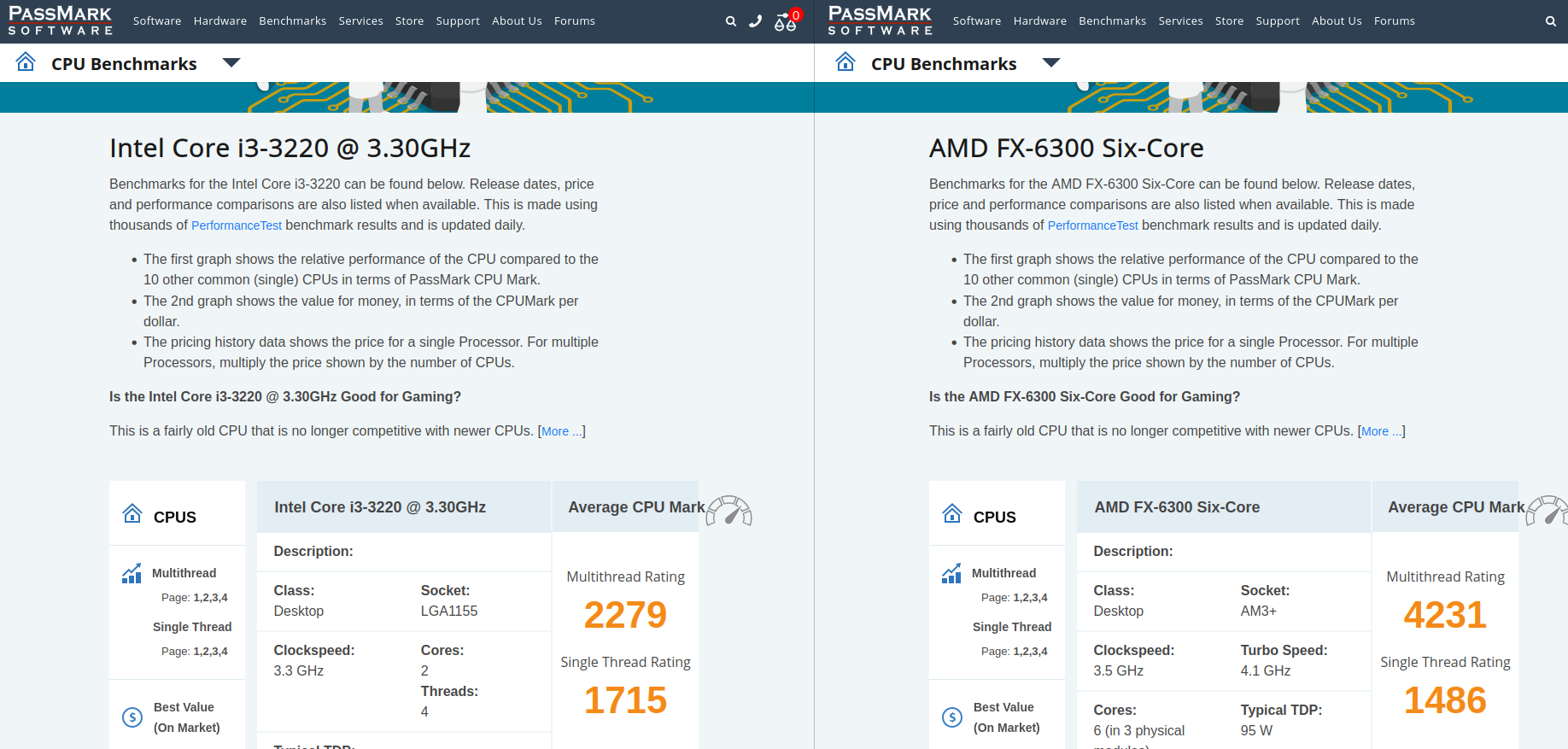Open the CPUS sidebar link on the AMD page
This screenshot has height=749, width=1568.
(995, 518)
